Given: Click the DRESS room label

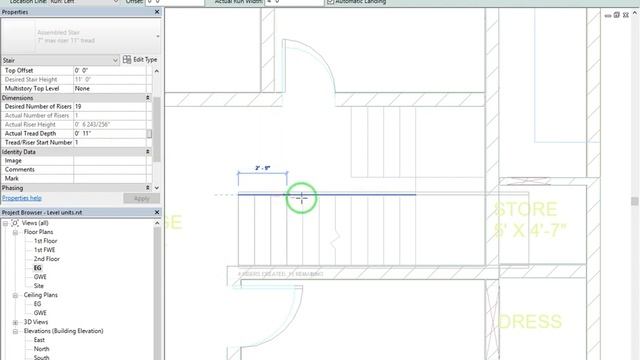Looking at the screenshot, I should tap(530, 322).
